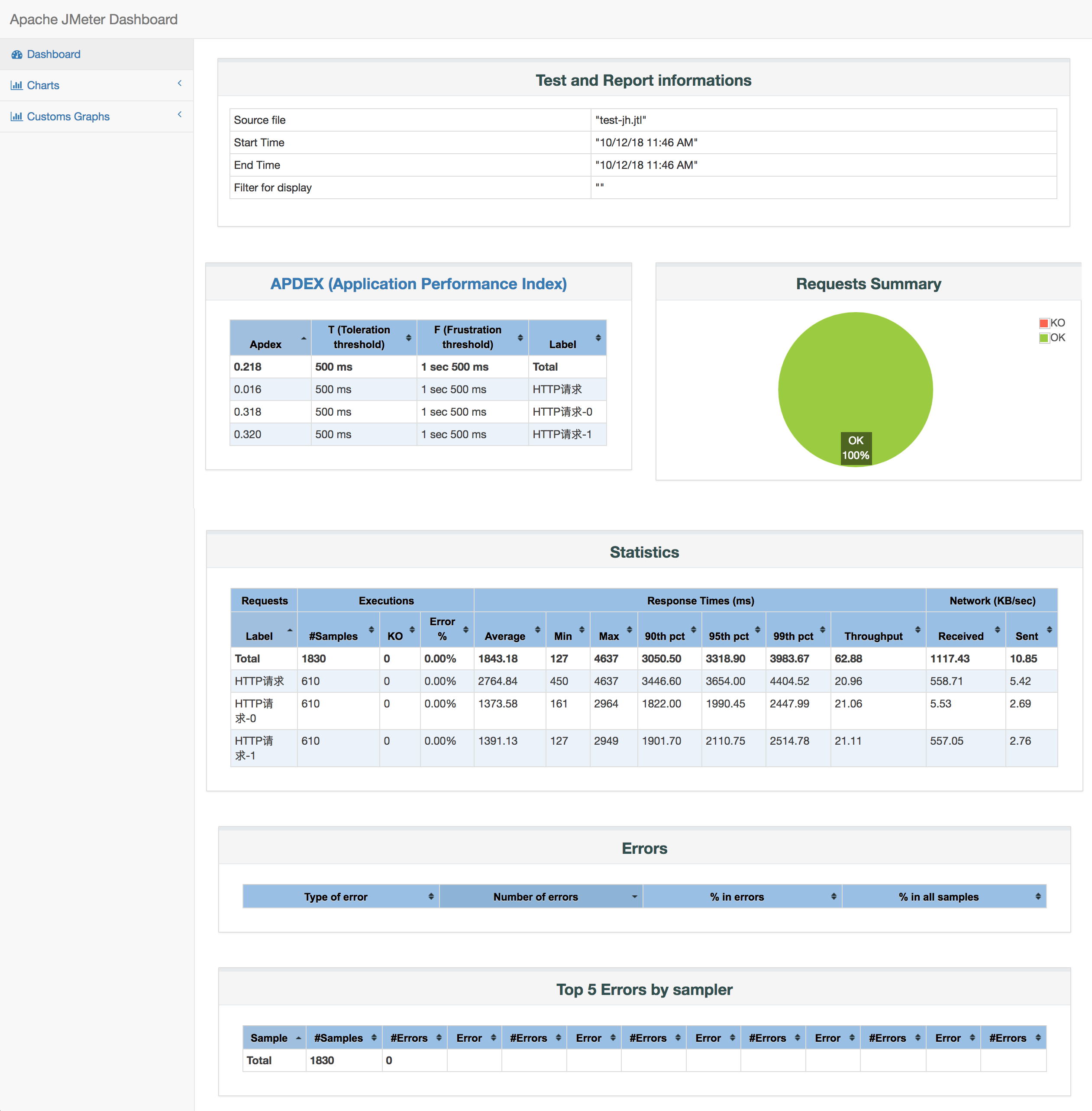Select the Apdex value 0.218
Image resolution: width=1092 pixels, height=1111 pixels.
click(248, 367)
